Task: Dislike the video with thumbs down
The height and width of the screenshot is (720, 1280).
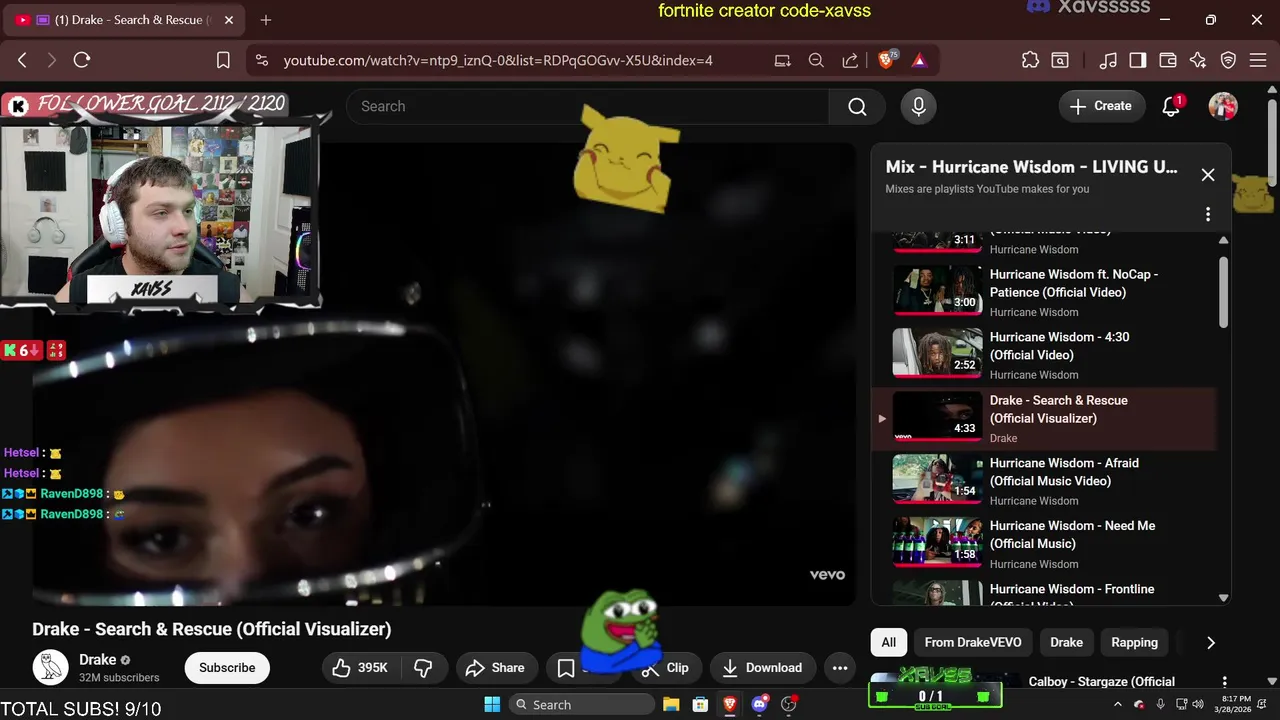Action: point(423,668)
